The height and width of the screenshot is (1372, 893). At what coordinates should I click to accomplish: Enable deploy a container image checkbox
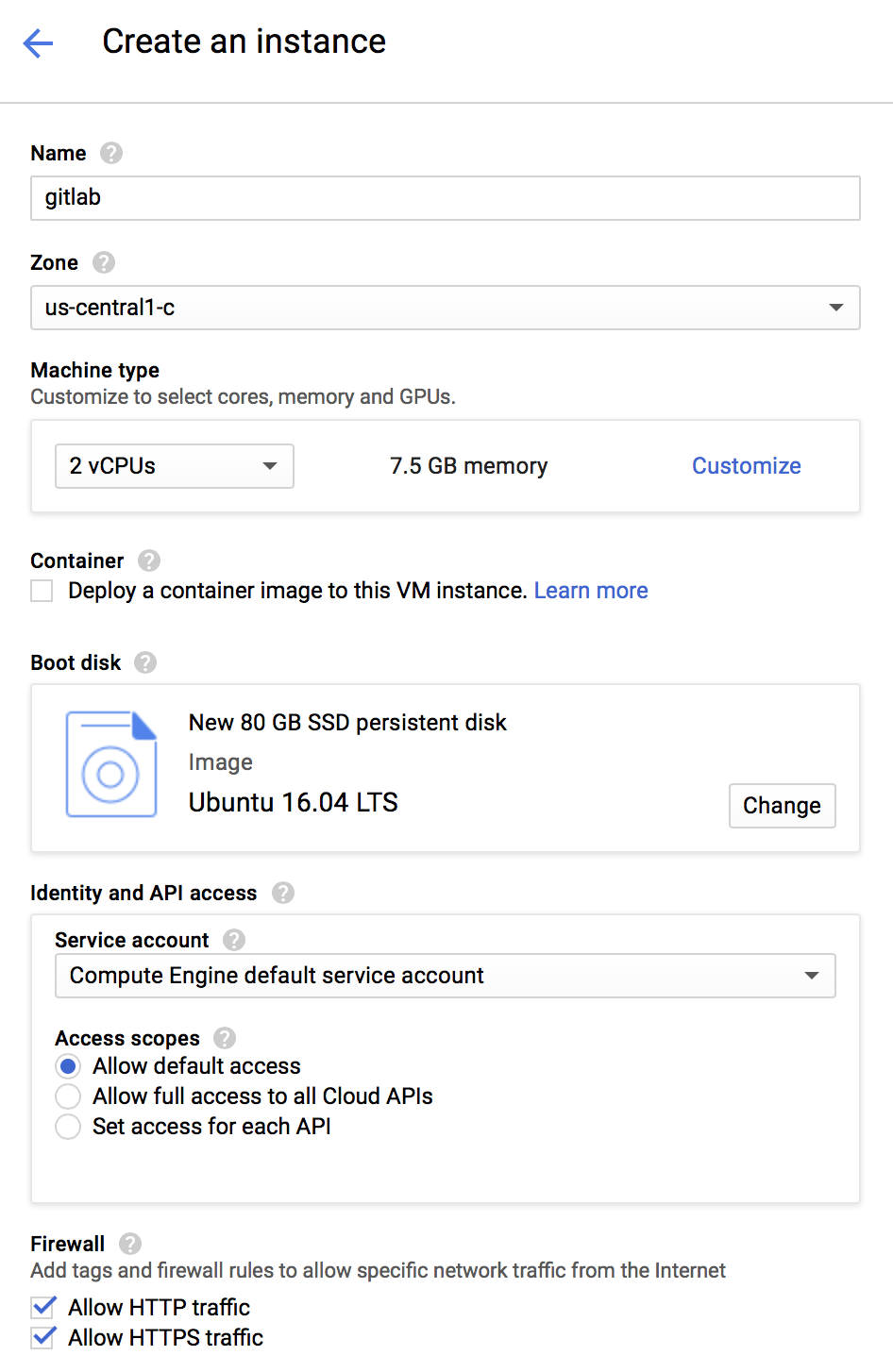pos(42,591)
